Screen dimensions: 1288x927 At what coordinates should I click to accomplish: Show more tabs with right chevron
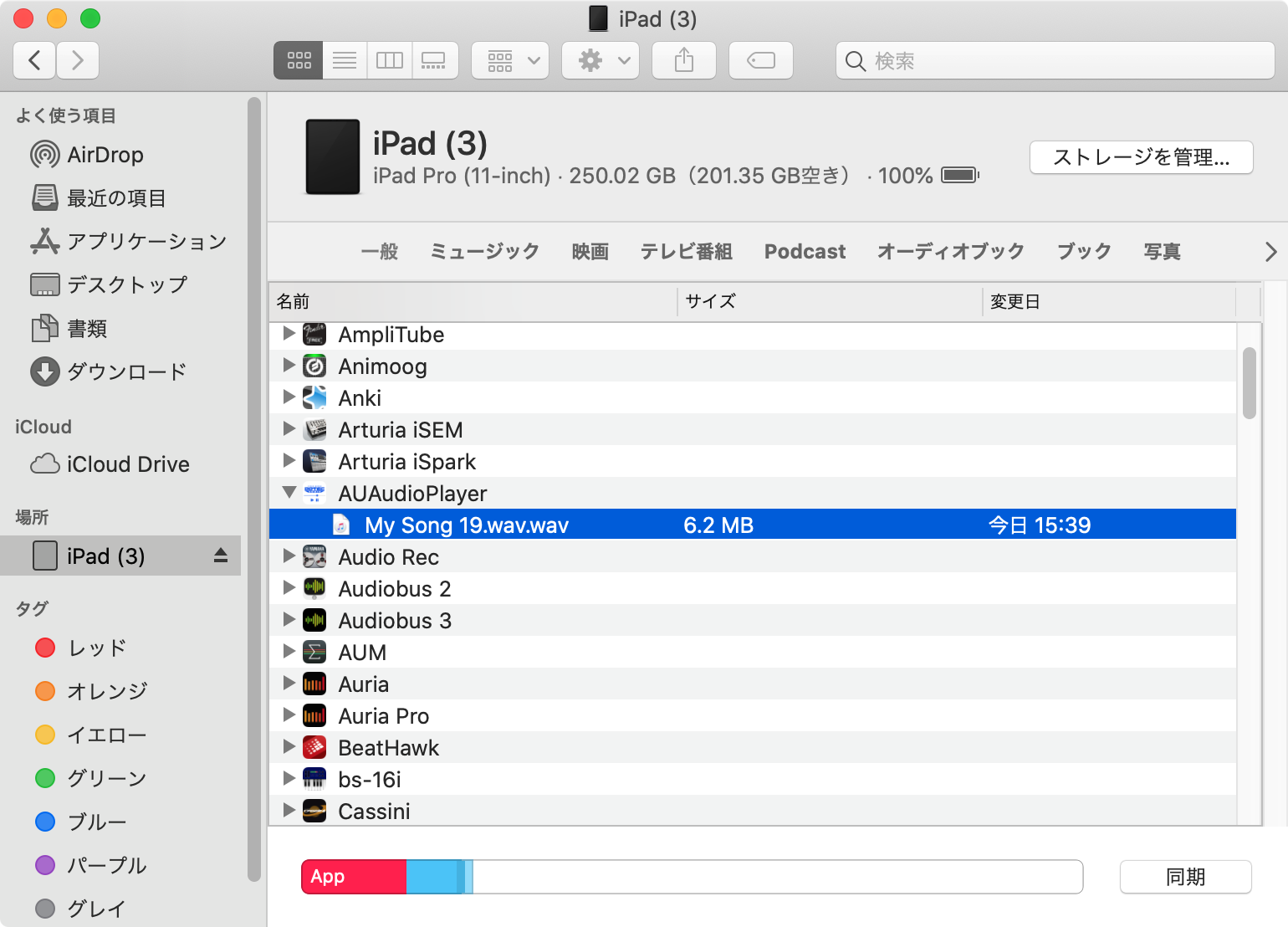tap(1270, 251)
